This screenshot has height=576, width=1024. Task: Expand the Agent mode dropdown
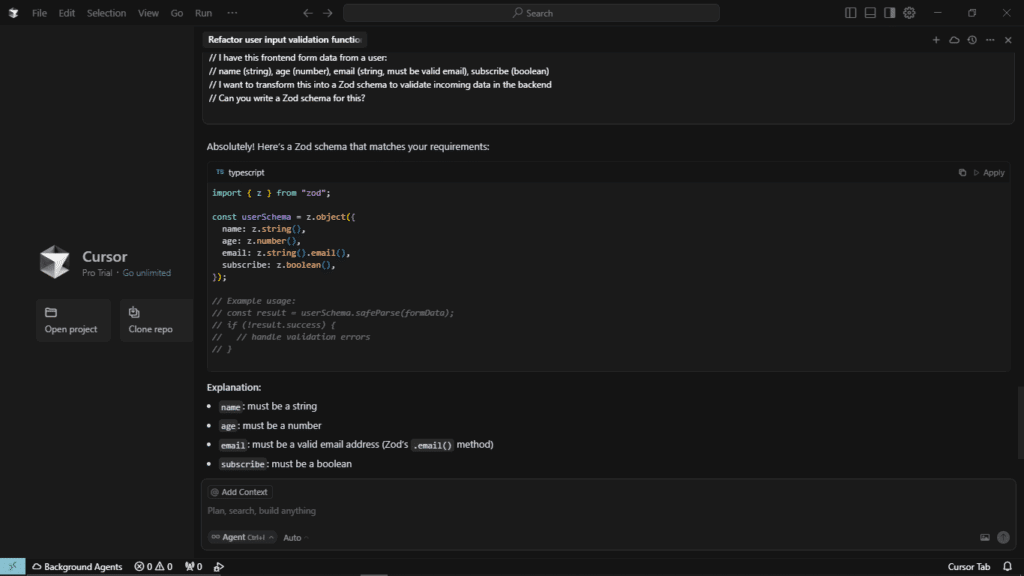click(241, 537)
